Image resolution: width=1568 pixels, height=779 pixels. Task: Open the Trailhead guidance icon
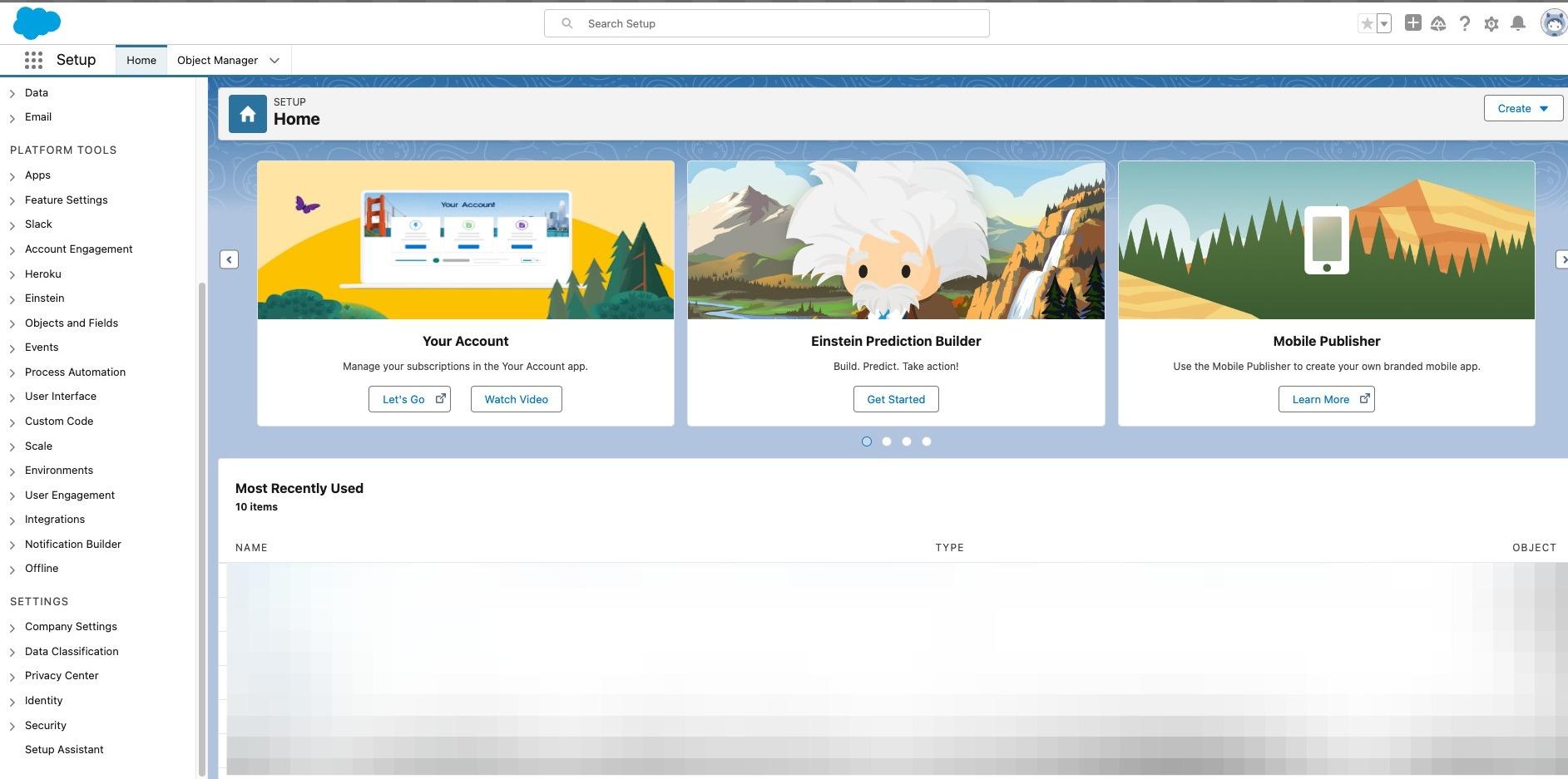1438,24
